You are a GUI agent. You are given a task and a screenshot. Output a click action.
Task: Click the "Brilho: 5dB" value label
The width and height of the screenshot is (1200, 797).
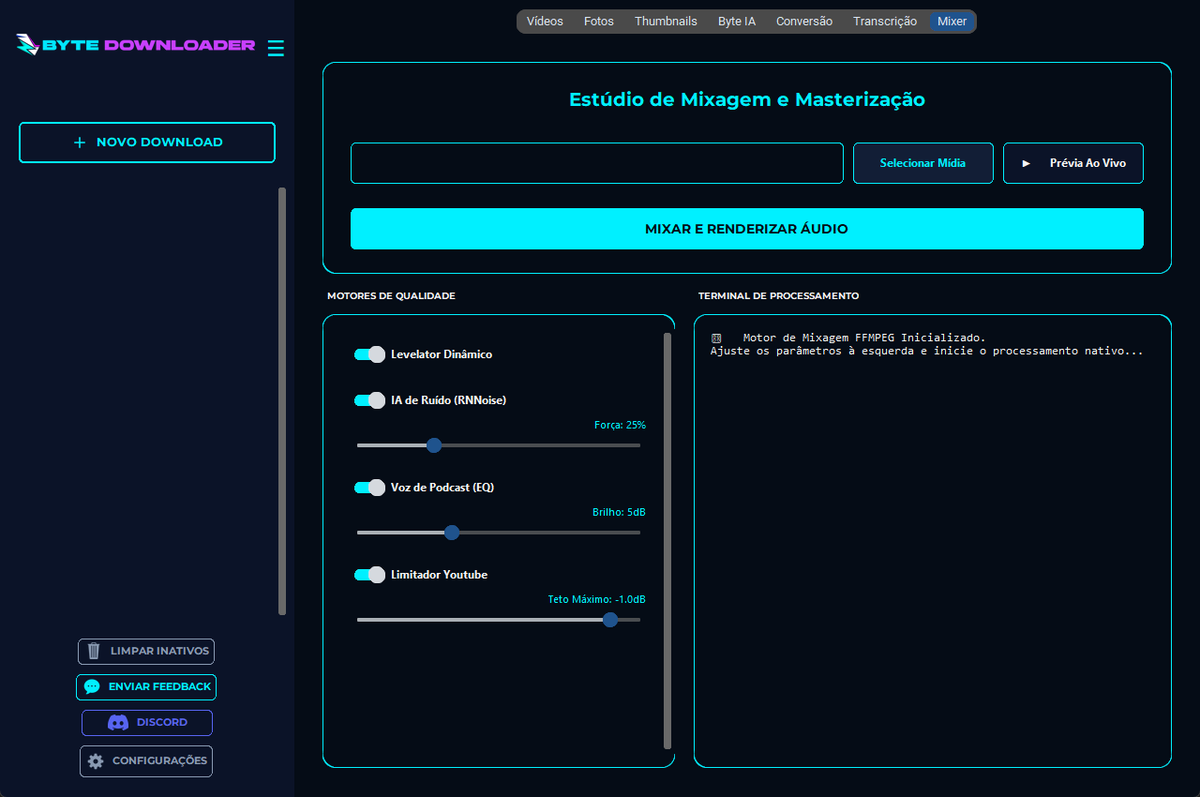tap(619, 512)
